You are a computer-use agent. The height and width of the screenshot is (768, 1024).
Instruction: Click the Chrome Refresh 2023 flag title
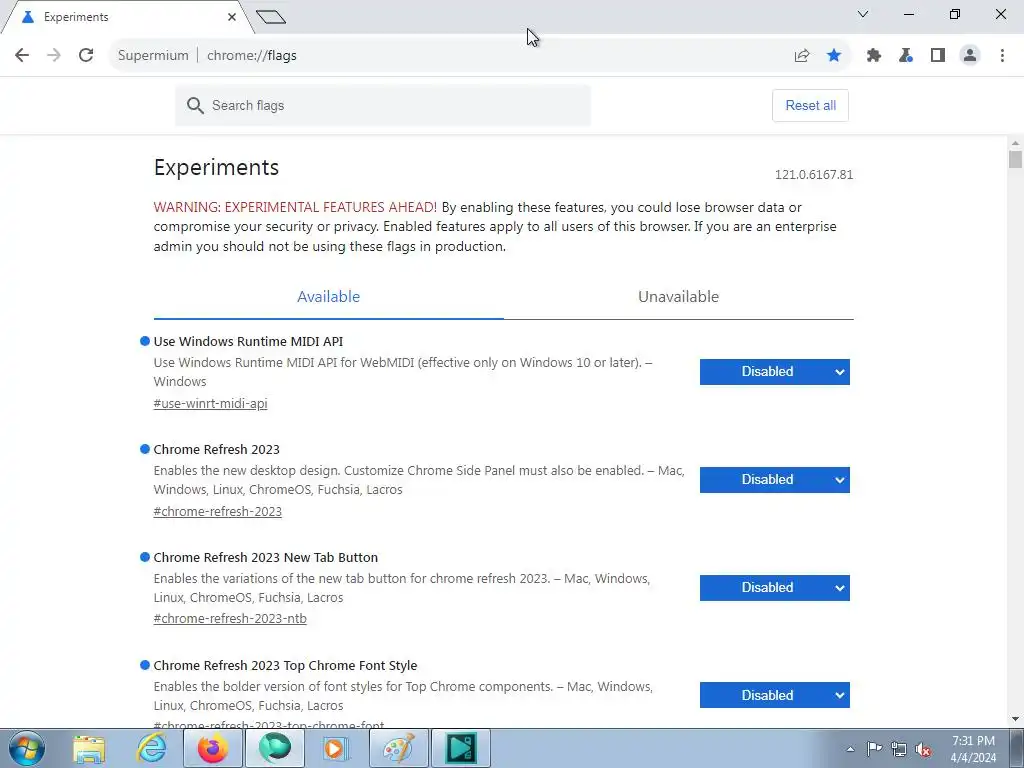pos(216,449)
